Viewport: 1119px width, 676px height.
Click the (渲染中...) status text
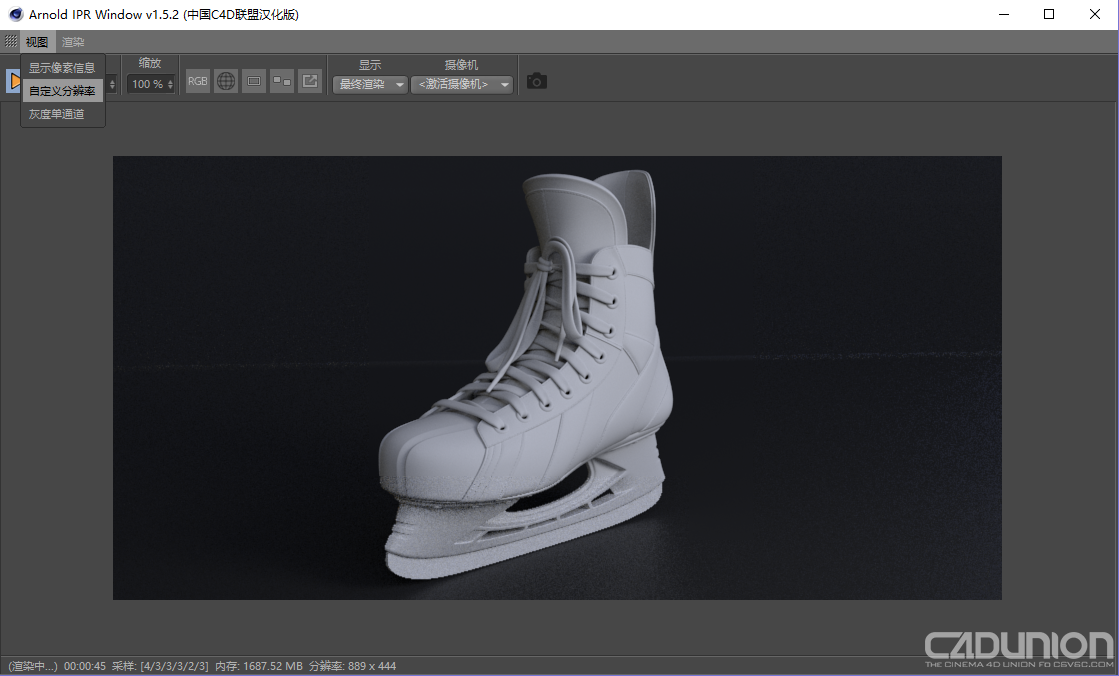[33, 666]
